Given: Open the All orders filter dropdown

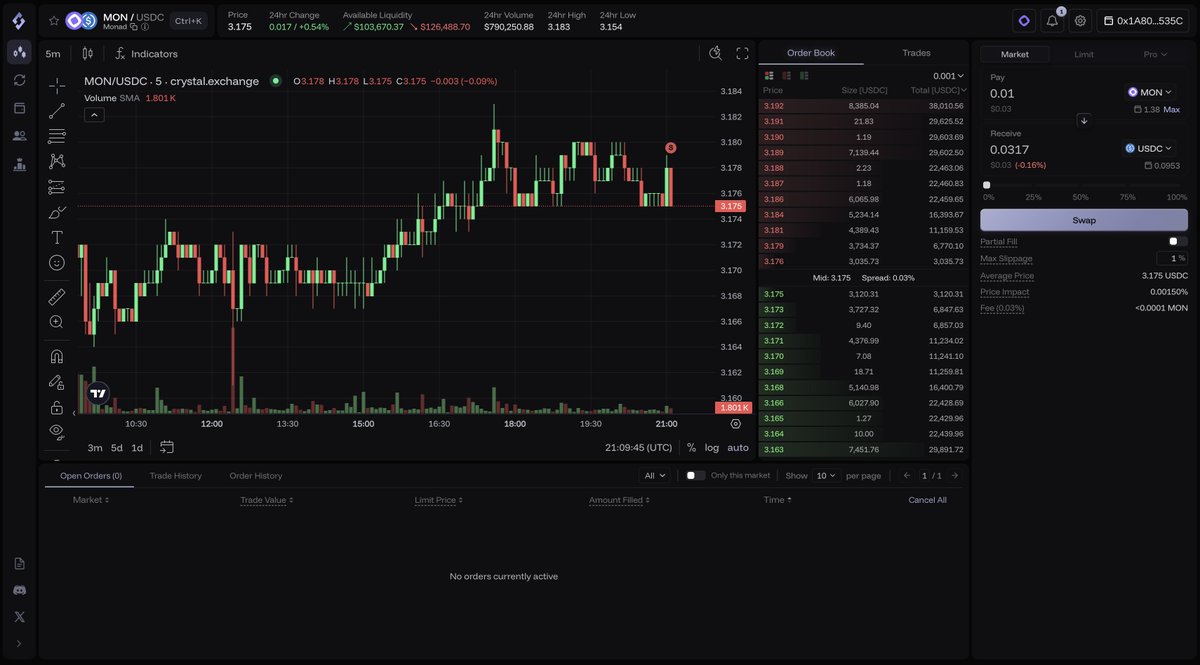Looking at the screenshot, I should (x=655, y=476).
